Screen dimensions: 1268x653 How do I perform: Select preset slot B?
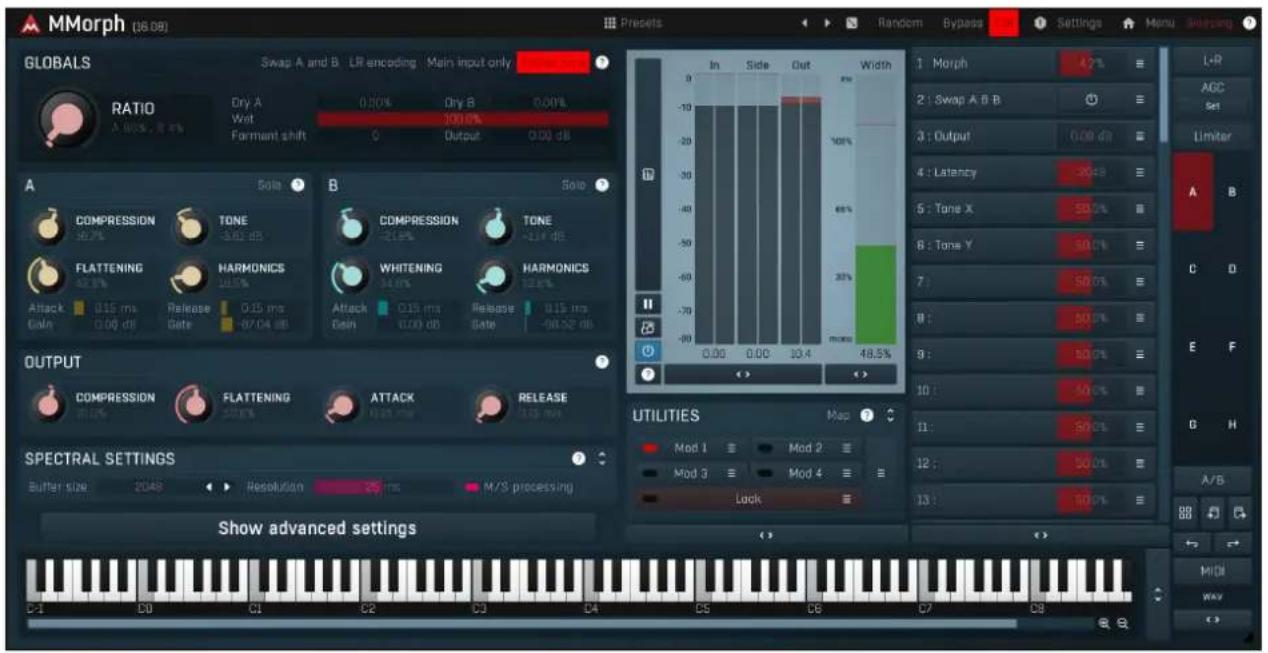pos(1232,192)
